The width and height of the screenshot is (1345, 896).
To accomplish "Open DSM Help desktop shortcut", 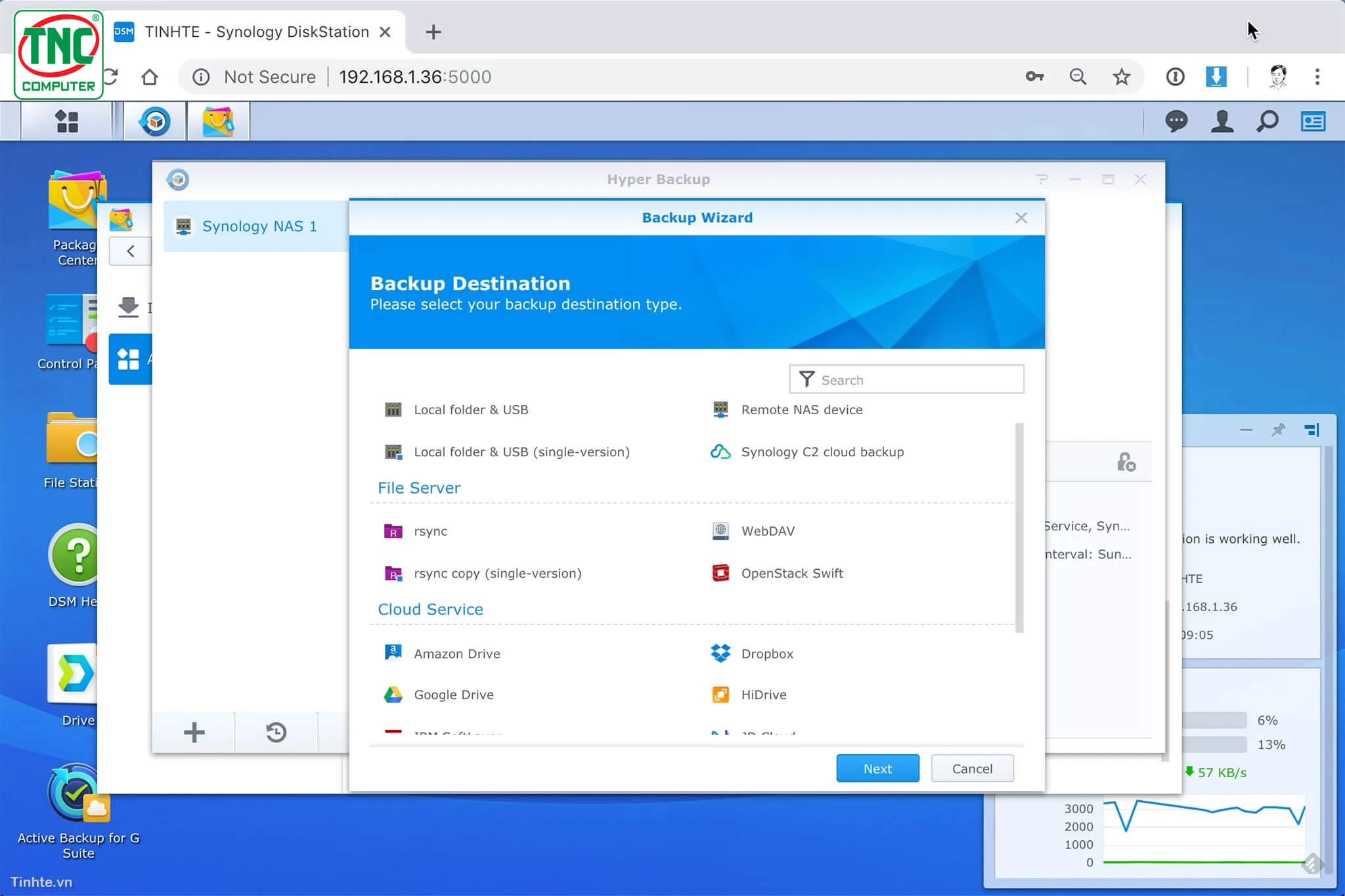I will (74, 566).
